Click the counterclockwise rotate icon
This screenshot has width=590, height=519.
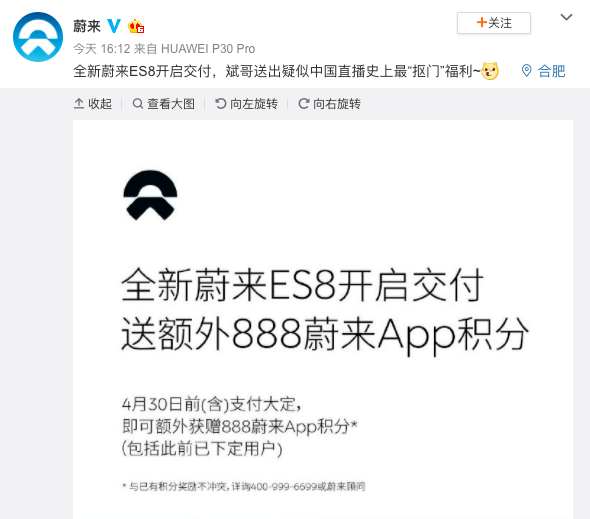tap(220, 103)
